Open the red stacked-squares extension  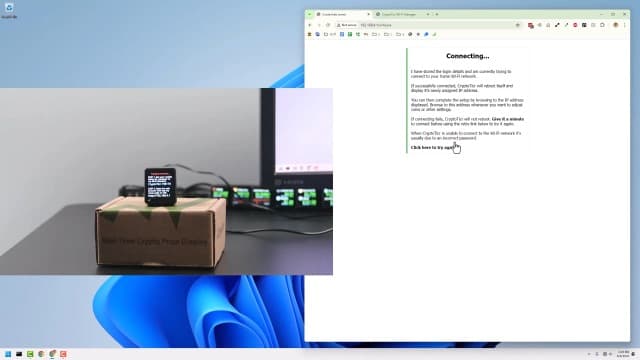531,25
